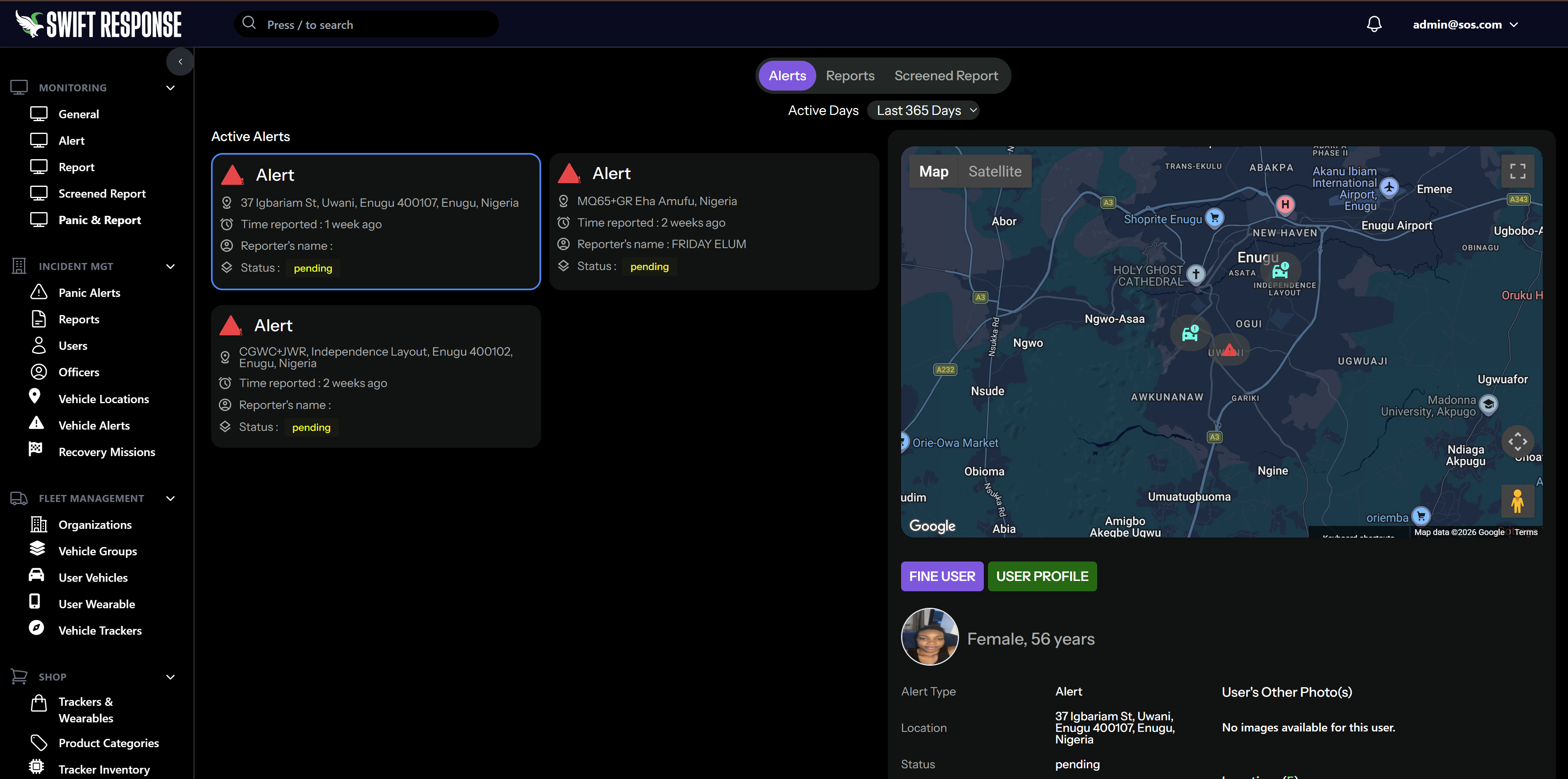Image resolution: width=1568 pixels, height=779 pixels.
Task: Click the USER PROFILE button
Action: click(x=1042, y=576)
